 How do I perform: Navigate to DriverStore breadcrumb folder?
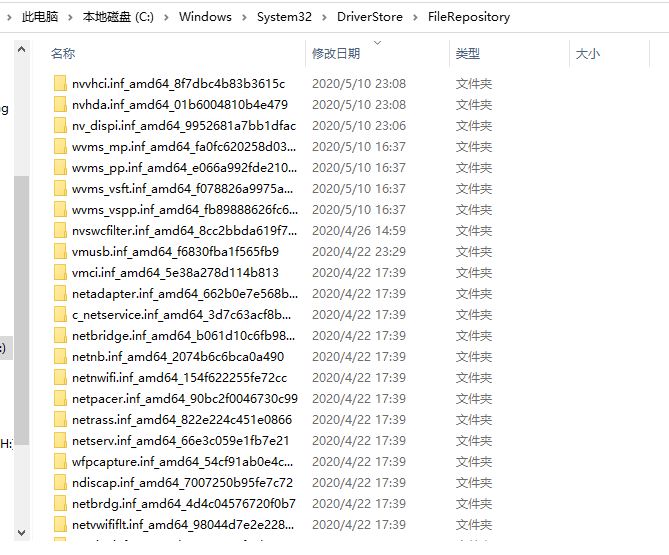coord(370,17)
